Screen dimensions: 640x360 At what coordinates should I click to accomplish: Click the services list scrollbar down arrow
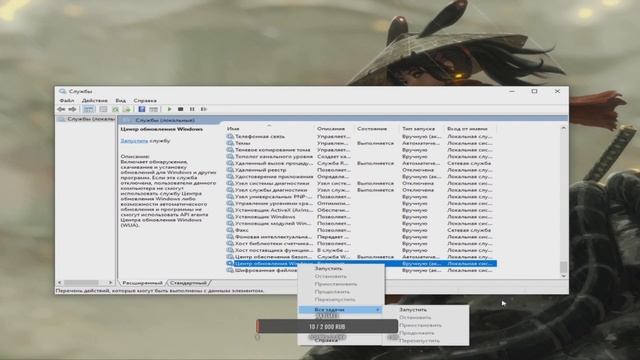563,276
